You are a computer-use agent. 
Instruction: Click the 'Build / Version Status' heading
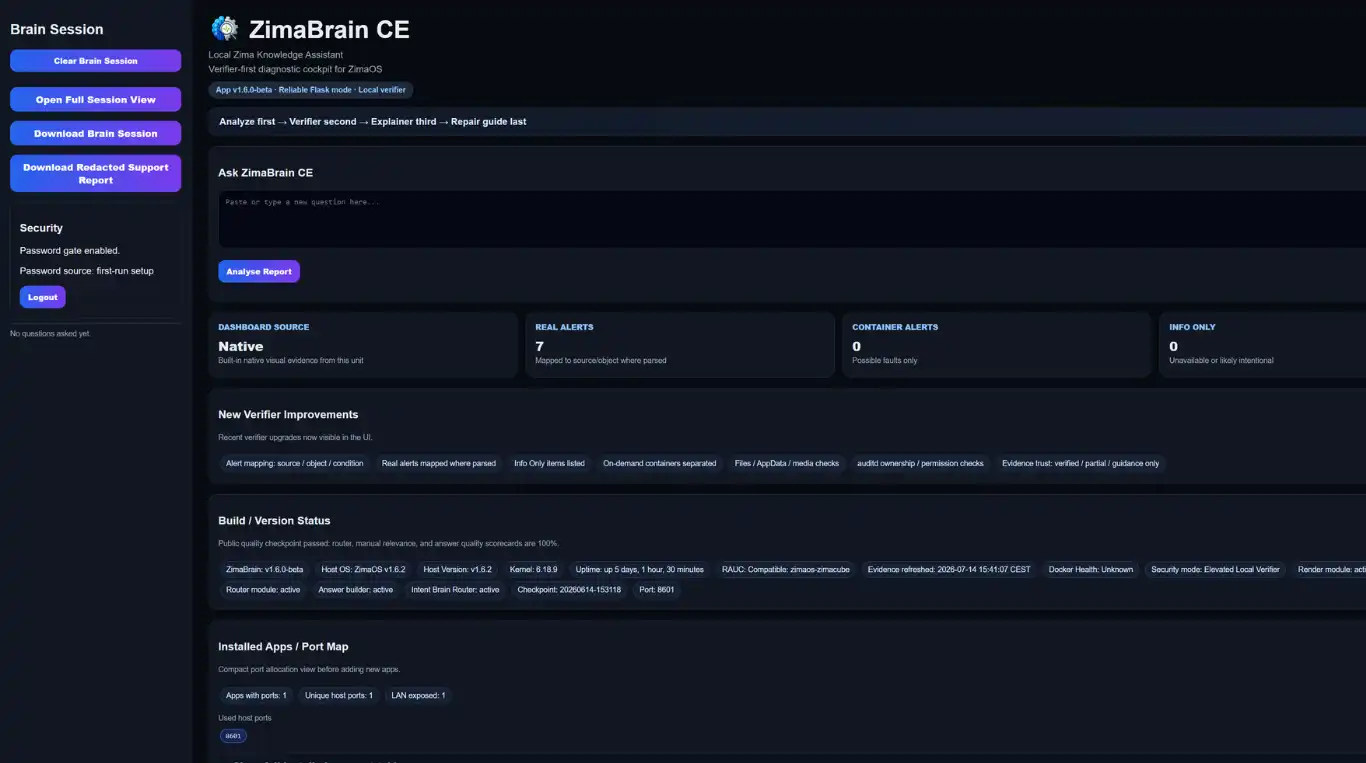coord(274,521)
